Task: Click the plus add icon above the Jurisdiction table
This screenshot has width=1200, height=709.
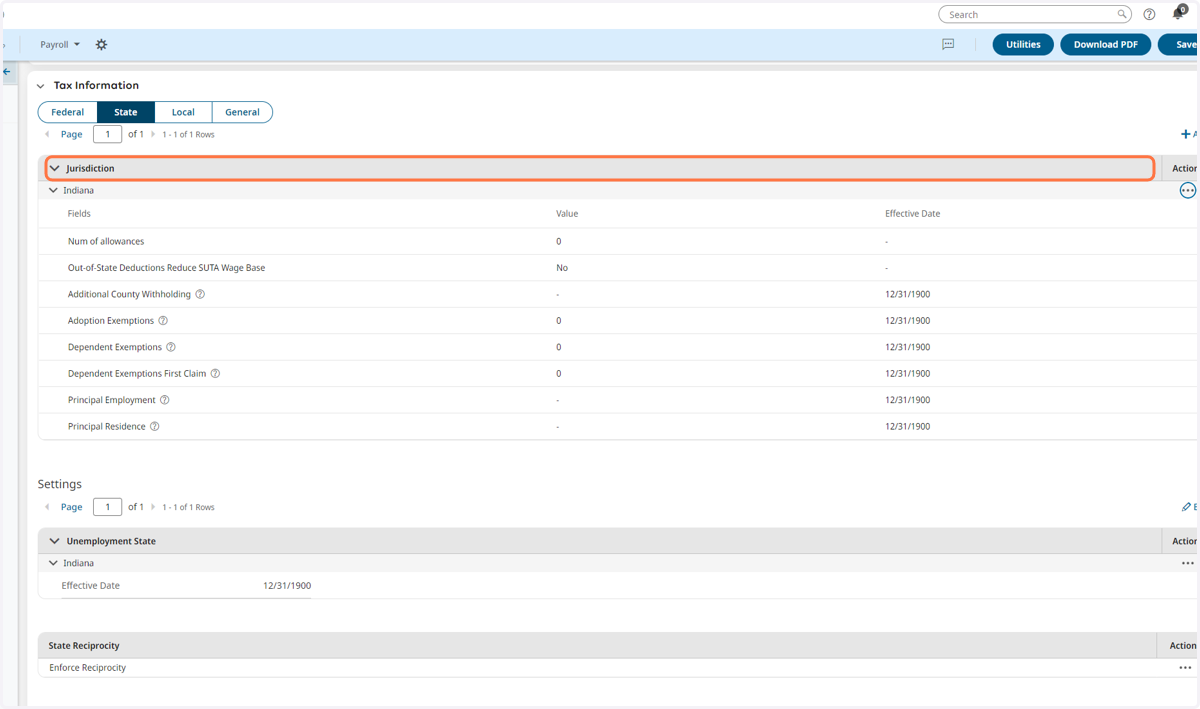Action: click(x=1186, y=134)
